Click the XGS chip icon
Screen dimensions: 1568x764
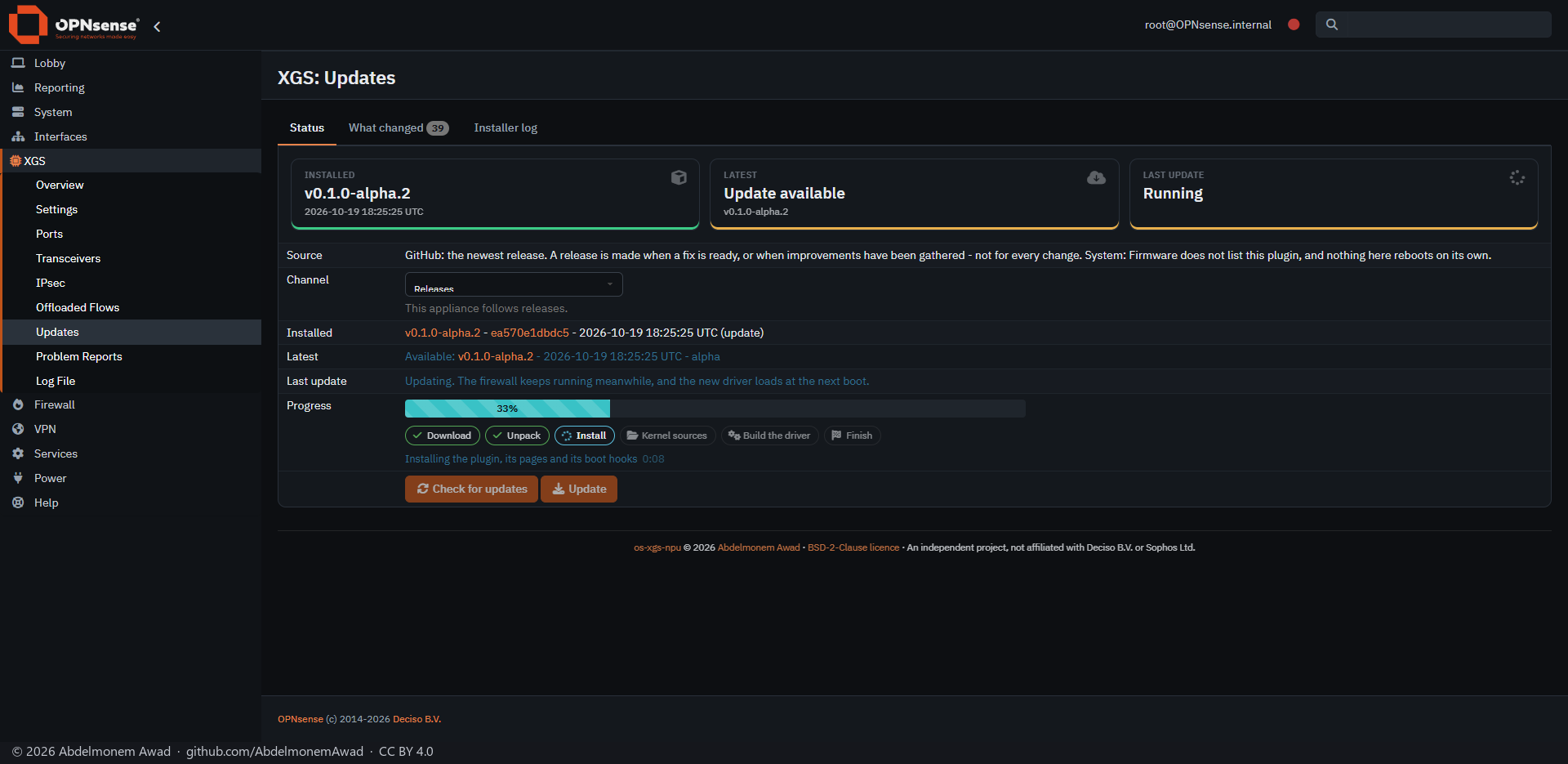15,161
